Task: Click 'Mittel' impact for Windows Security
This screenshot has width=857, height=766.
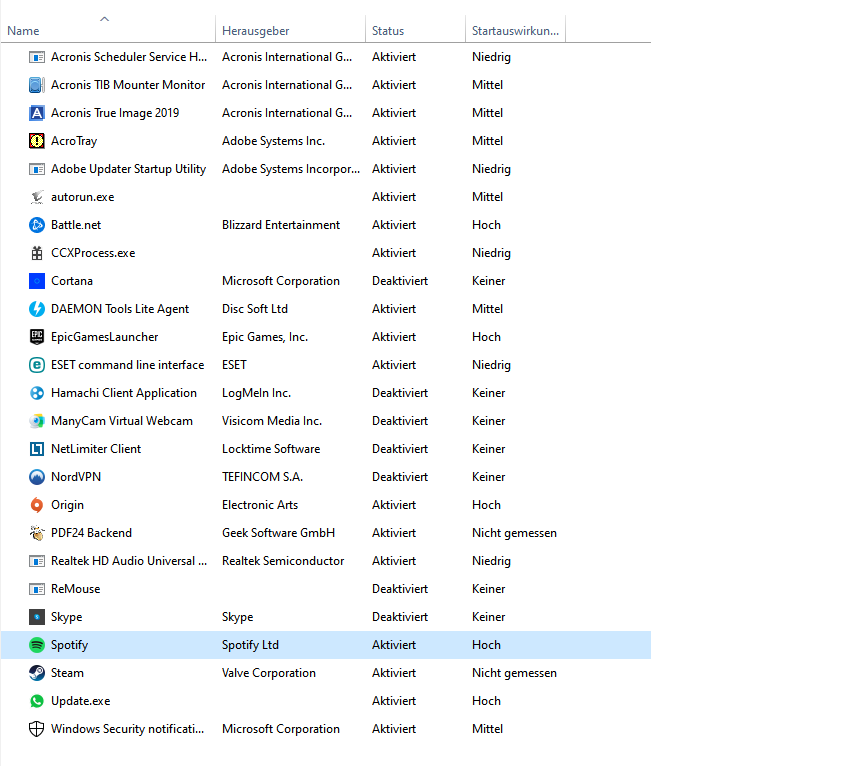Action: [x=488, y=729]
